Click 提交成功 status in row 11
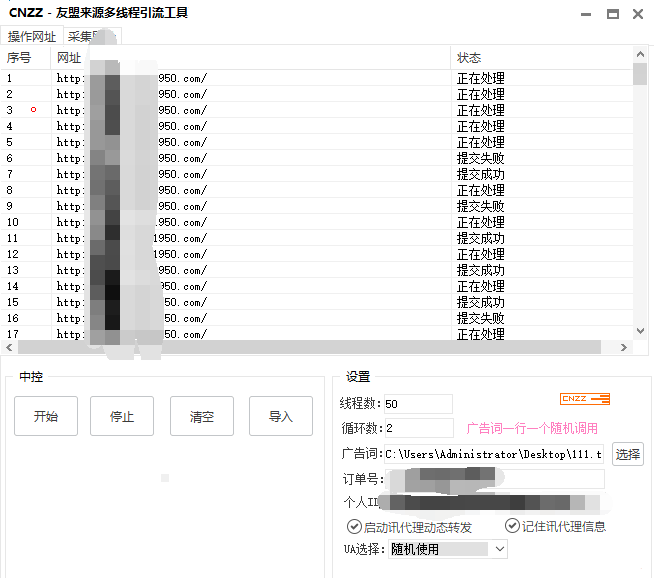 point(480,238)
